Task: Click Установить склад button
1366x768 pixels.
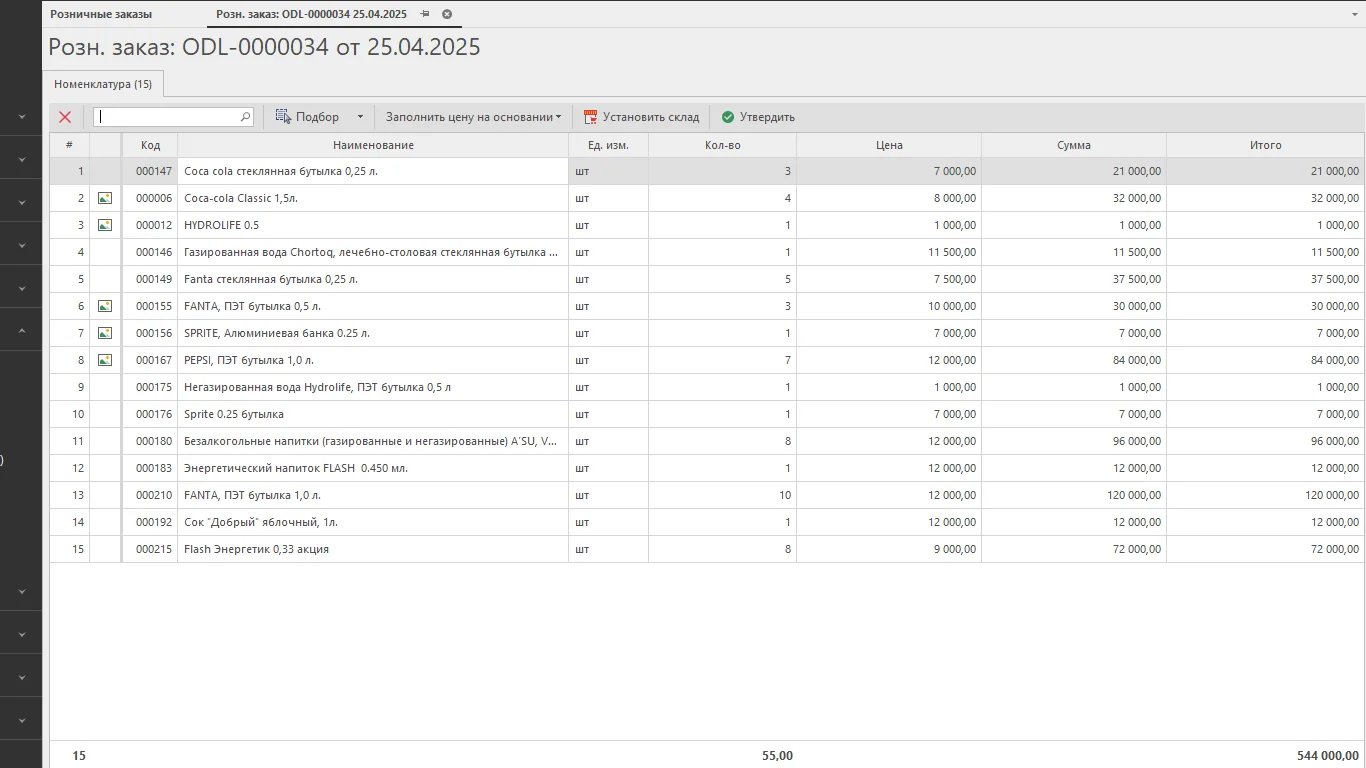Action: click(x=641, y=117)
